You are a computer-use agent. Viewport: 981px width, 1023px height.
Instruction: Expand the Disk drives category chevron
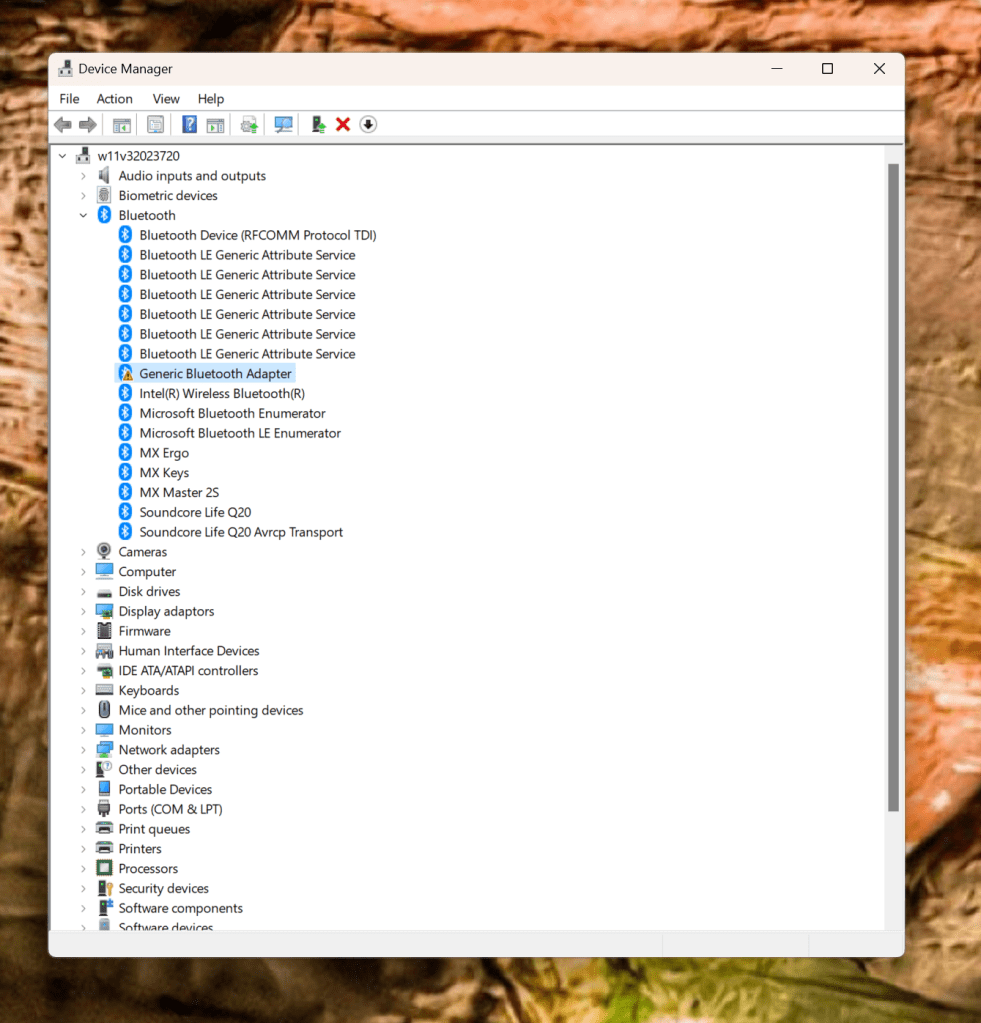point(83,592)
